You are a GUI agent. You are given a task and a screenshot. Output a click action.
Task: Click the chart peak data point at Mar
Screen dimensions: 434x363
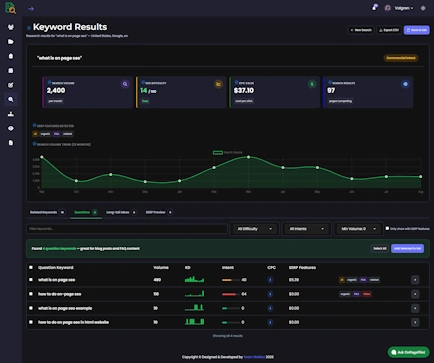pos(248,157)
